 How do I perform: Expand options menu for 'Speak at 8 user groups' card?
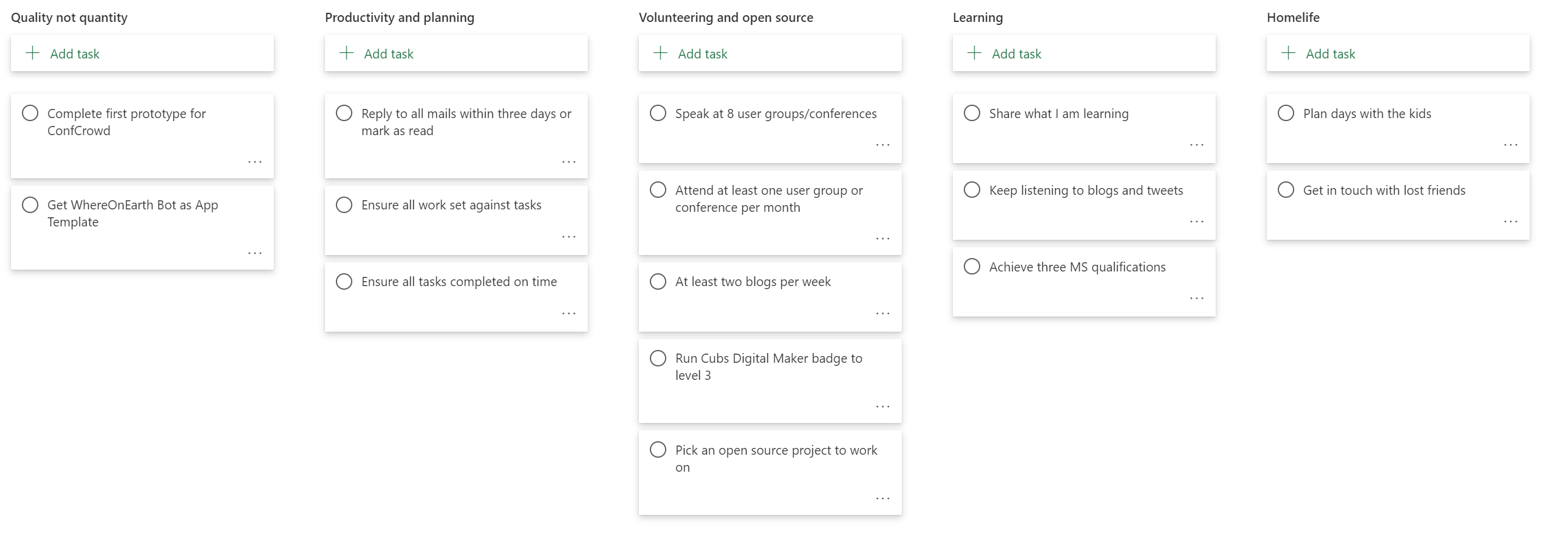point(883,145)
